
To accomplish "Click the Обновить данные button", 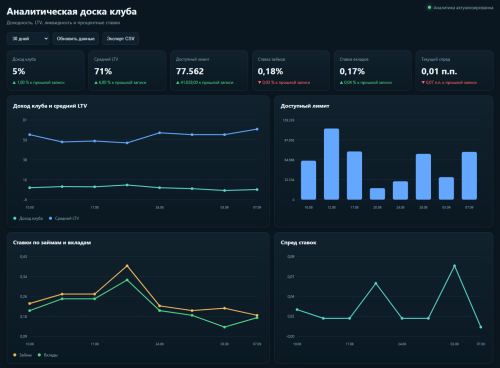I will (76, 39).
